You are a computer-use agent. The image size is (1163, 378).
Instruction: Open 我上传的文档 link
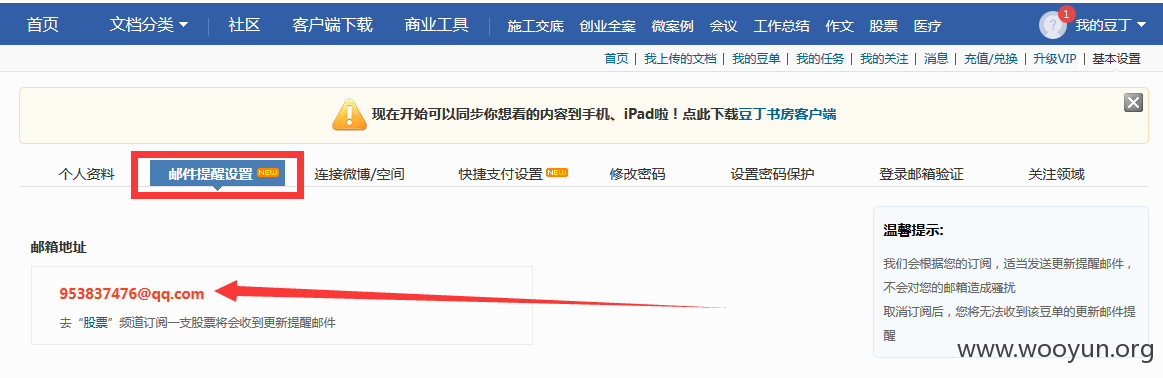pyautogui.click(x=680, y=59)
